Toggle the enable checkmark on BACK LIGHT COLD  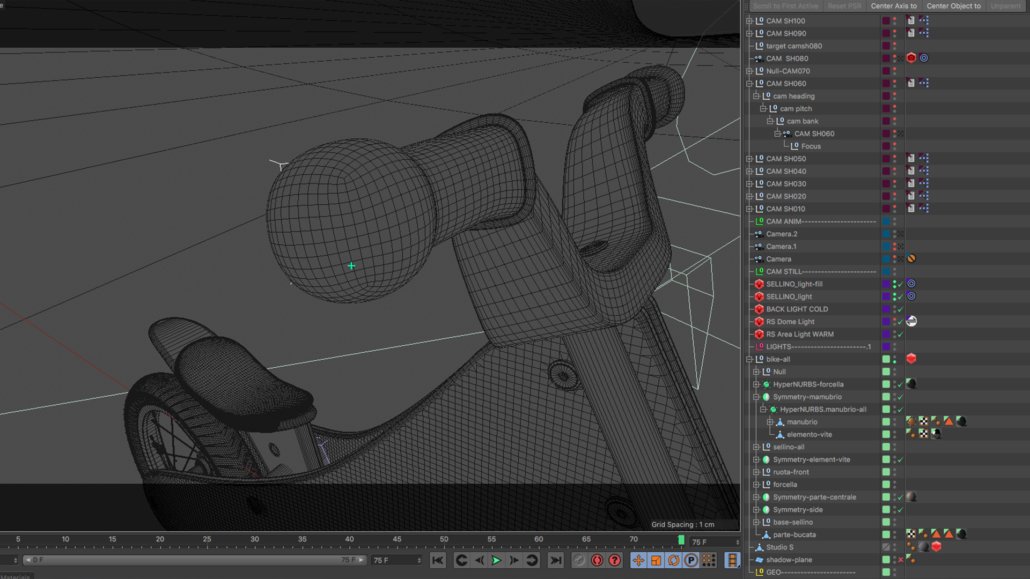tap(901, 310)
